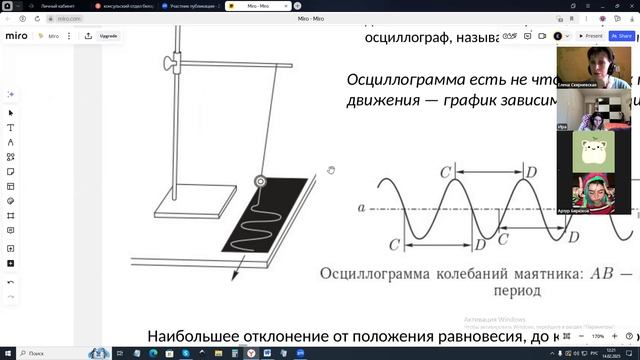Open Yandex Browser from the taskbar
Screen dimensions: 640x360
pos(251,353)
